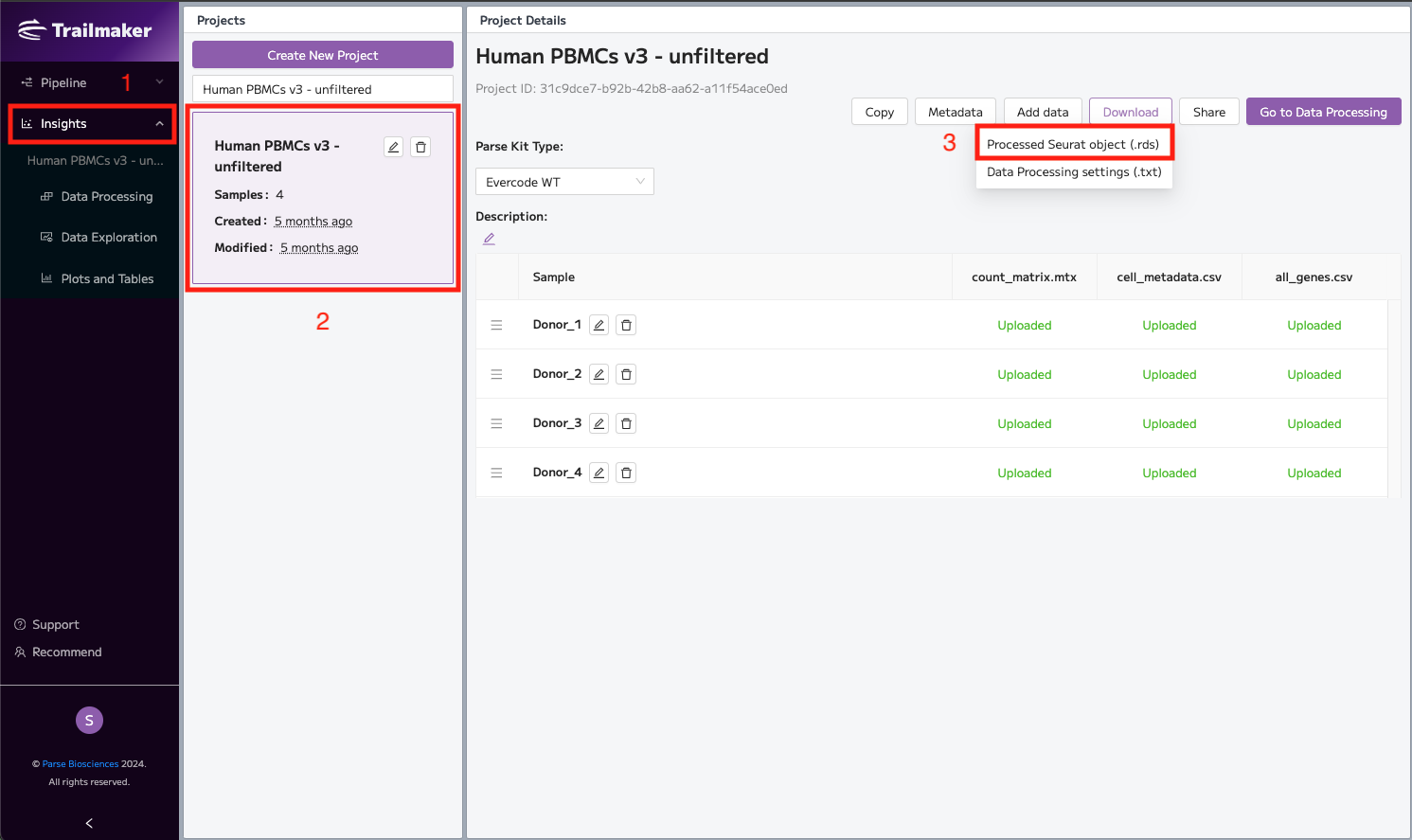This screenshot has height=840, width=1412.
Task: Follow the Parse Biosciences link
Action: point(80,764)
